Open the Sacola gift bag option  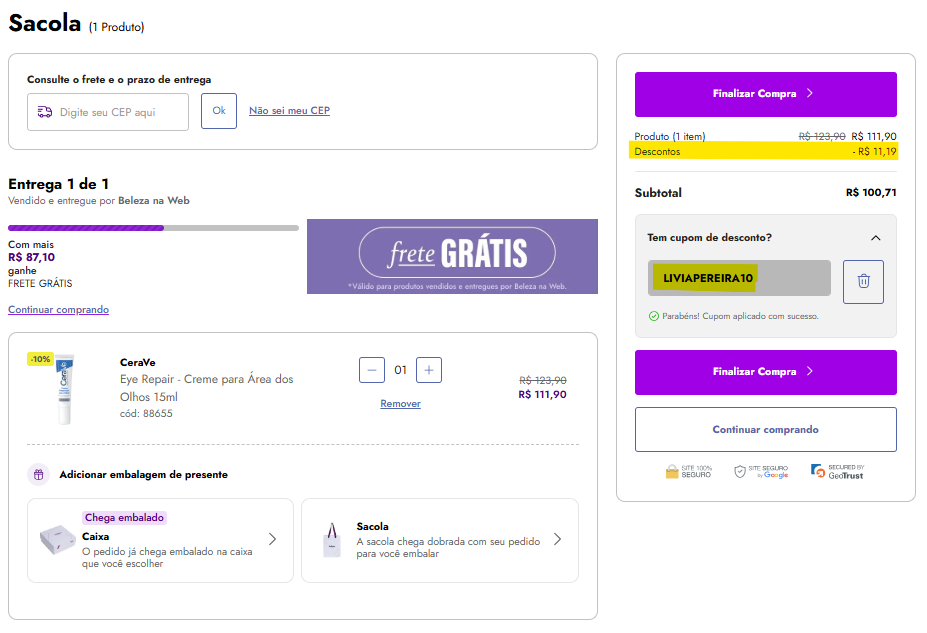pyautogui.click(x=439, y=540)
